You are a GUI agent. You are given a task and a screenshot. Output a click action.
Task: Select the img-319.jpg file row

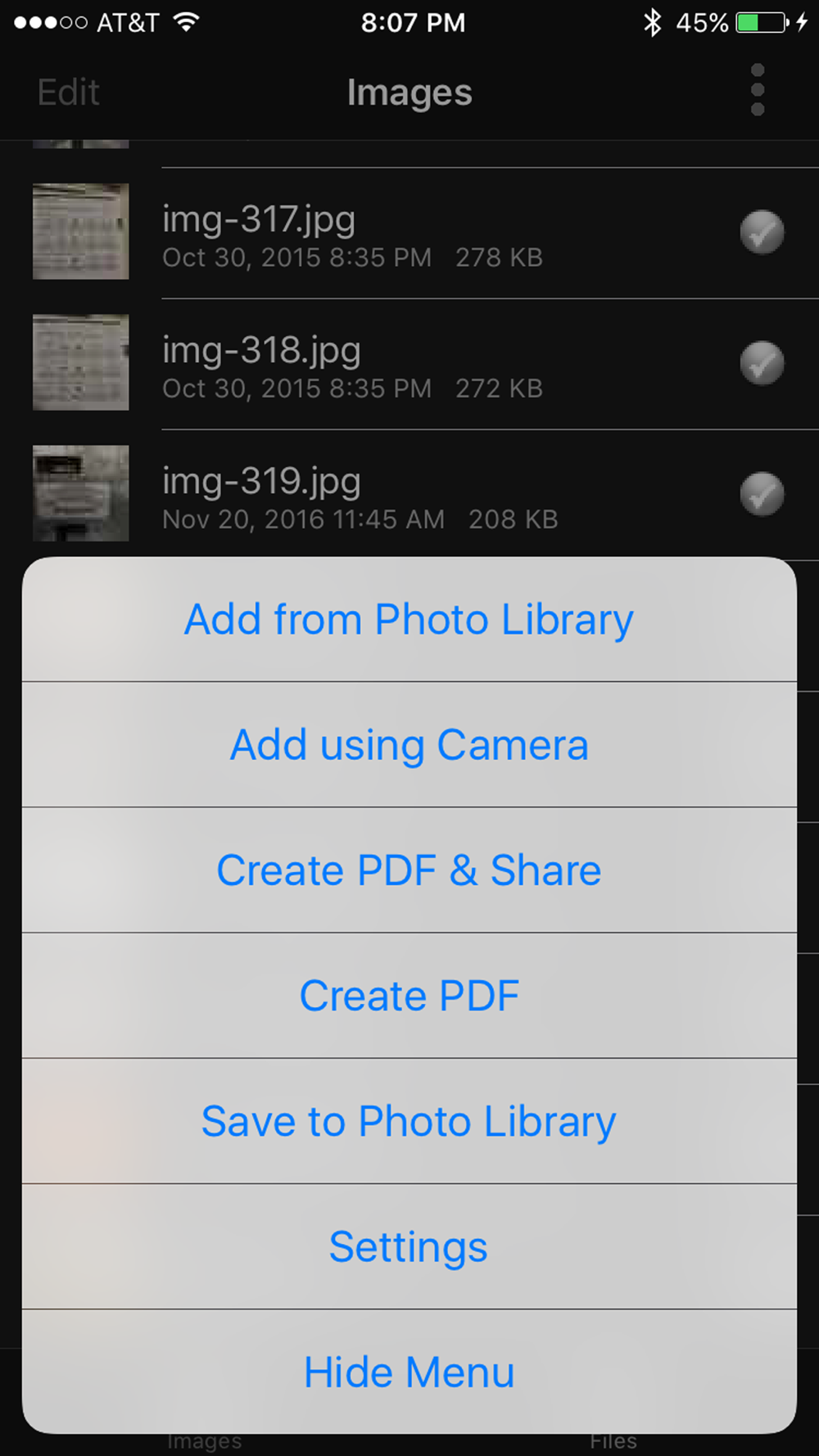point(409,495)
